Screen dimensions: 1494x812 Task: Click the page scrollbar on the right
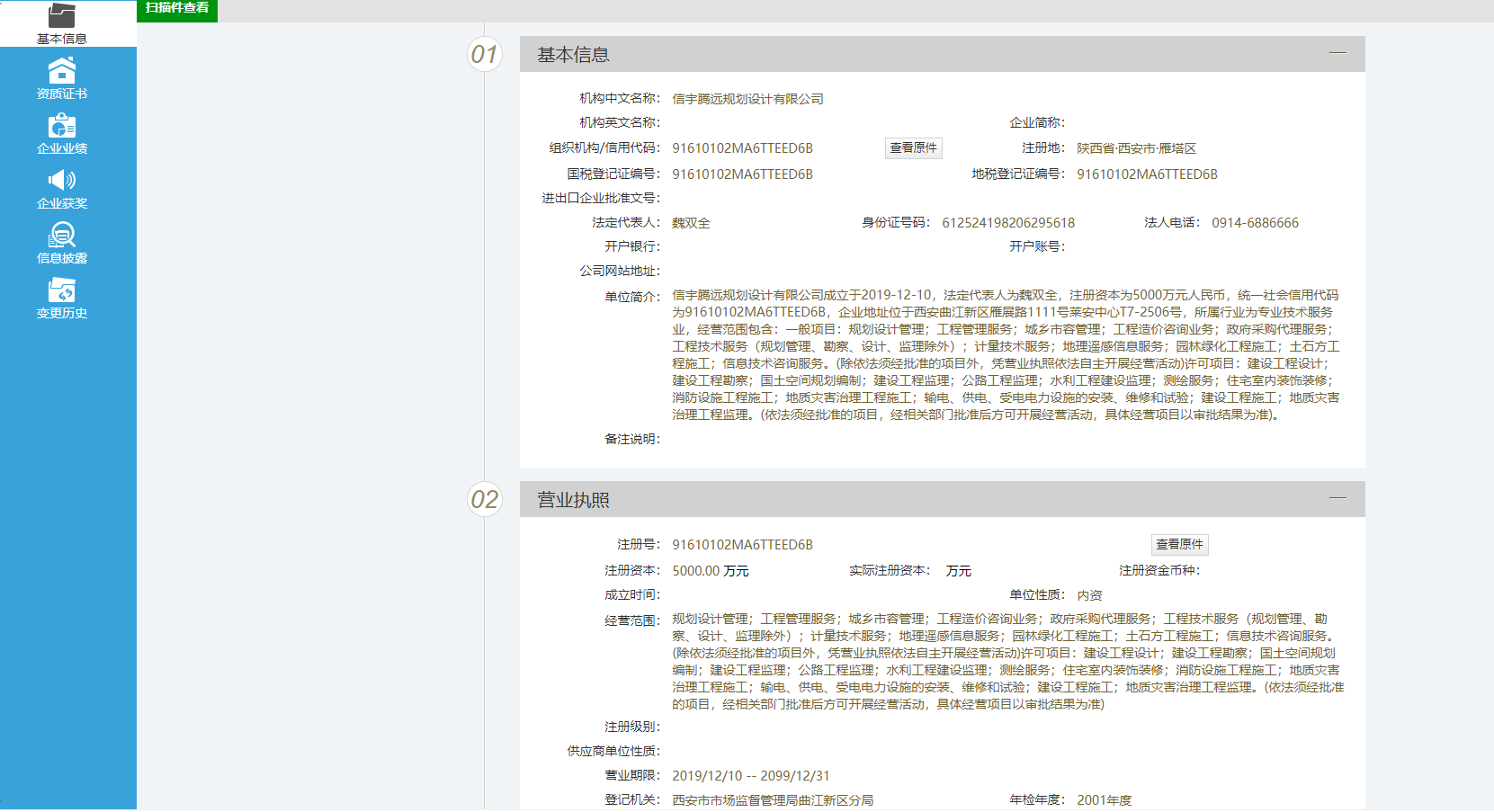click(1489, 405)
